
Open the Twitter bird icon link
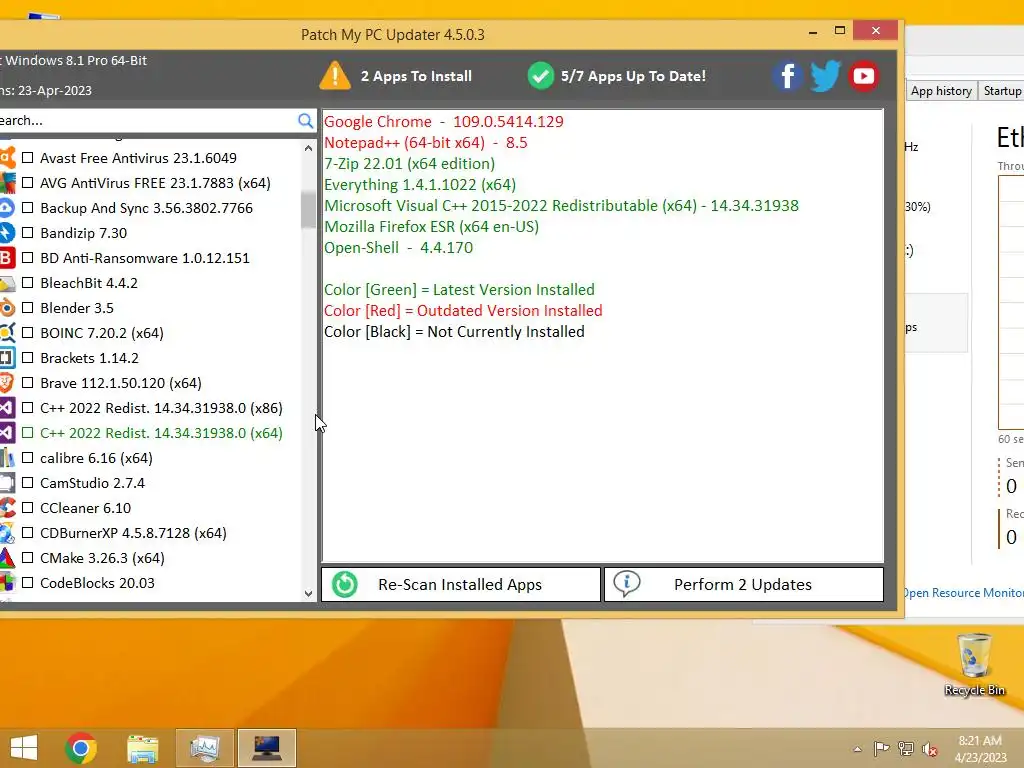point(825,76)
